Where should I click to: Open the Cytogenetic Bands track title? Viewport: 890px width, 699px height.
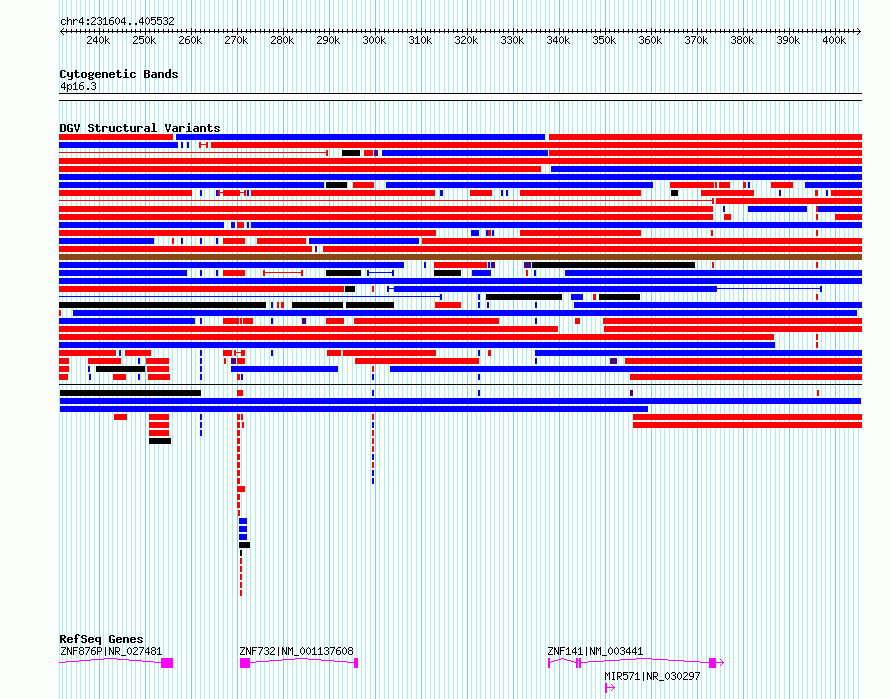(119, 74)
